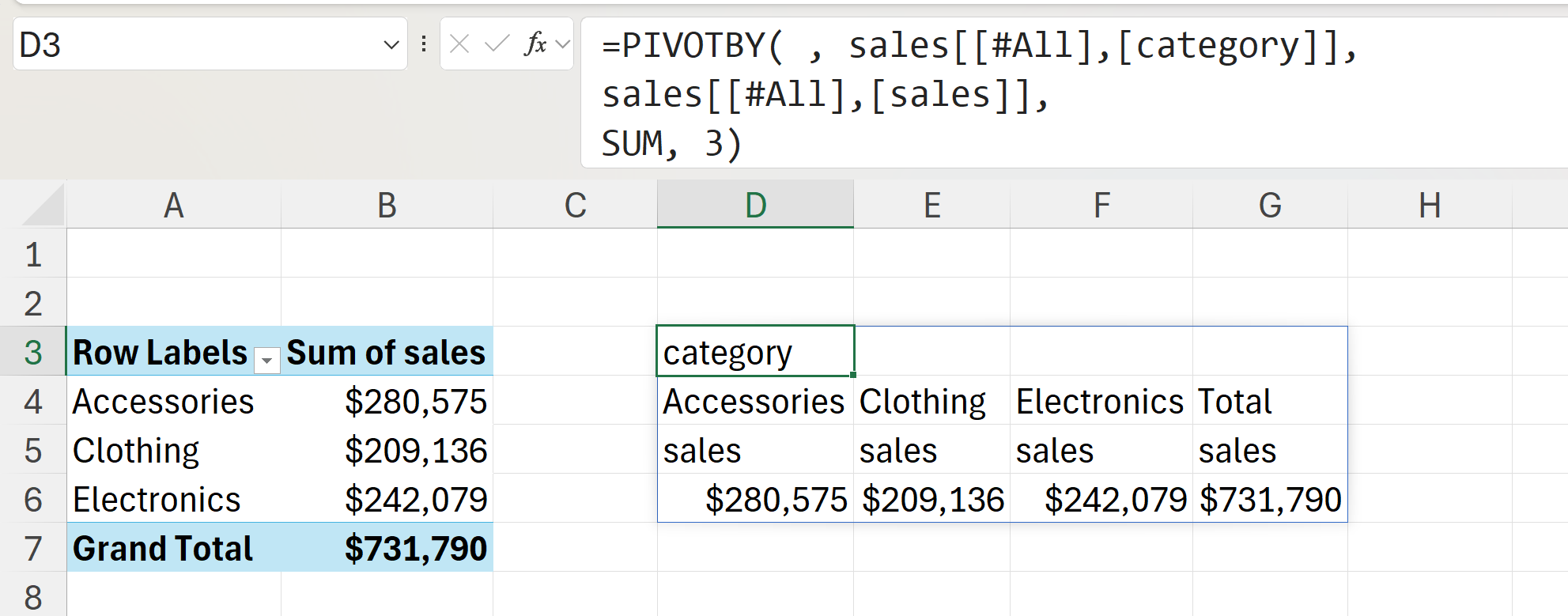Select the $731,790 total in column G
The height and width of the screenshot is (616, 1568).
[x=1270, y=500]
